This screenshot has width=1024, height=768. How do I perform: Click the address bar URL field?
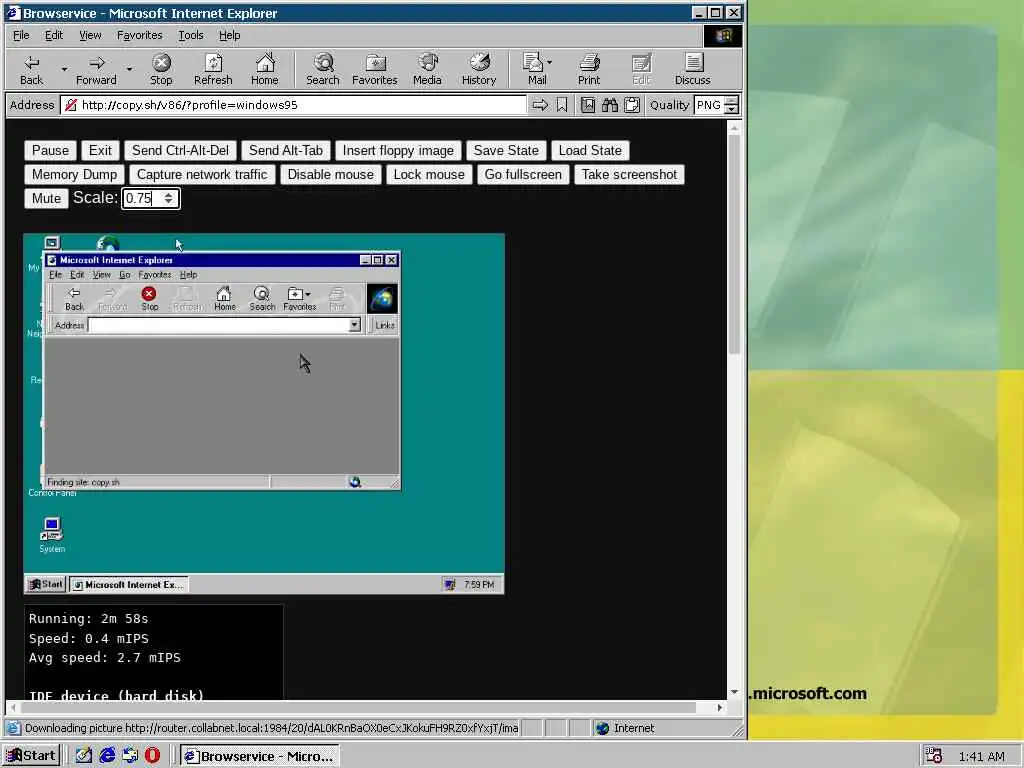(293, 105)
